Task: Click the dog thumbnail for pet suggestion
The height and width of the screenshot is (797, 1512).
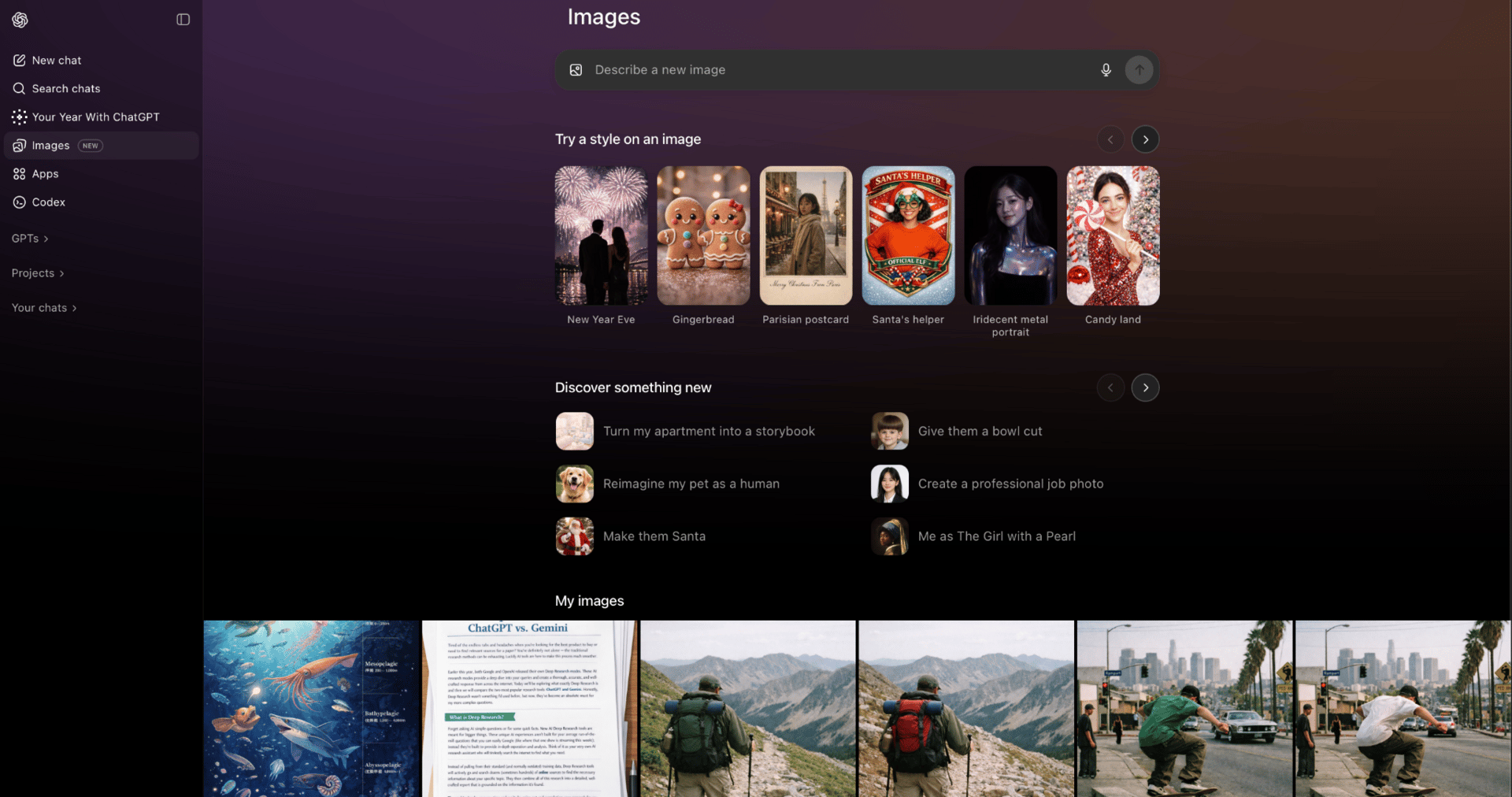Action: 575,484
